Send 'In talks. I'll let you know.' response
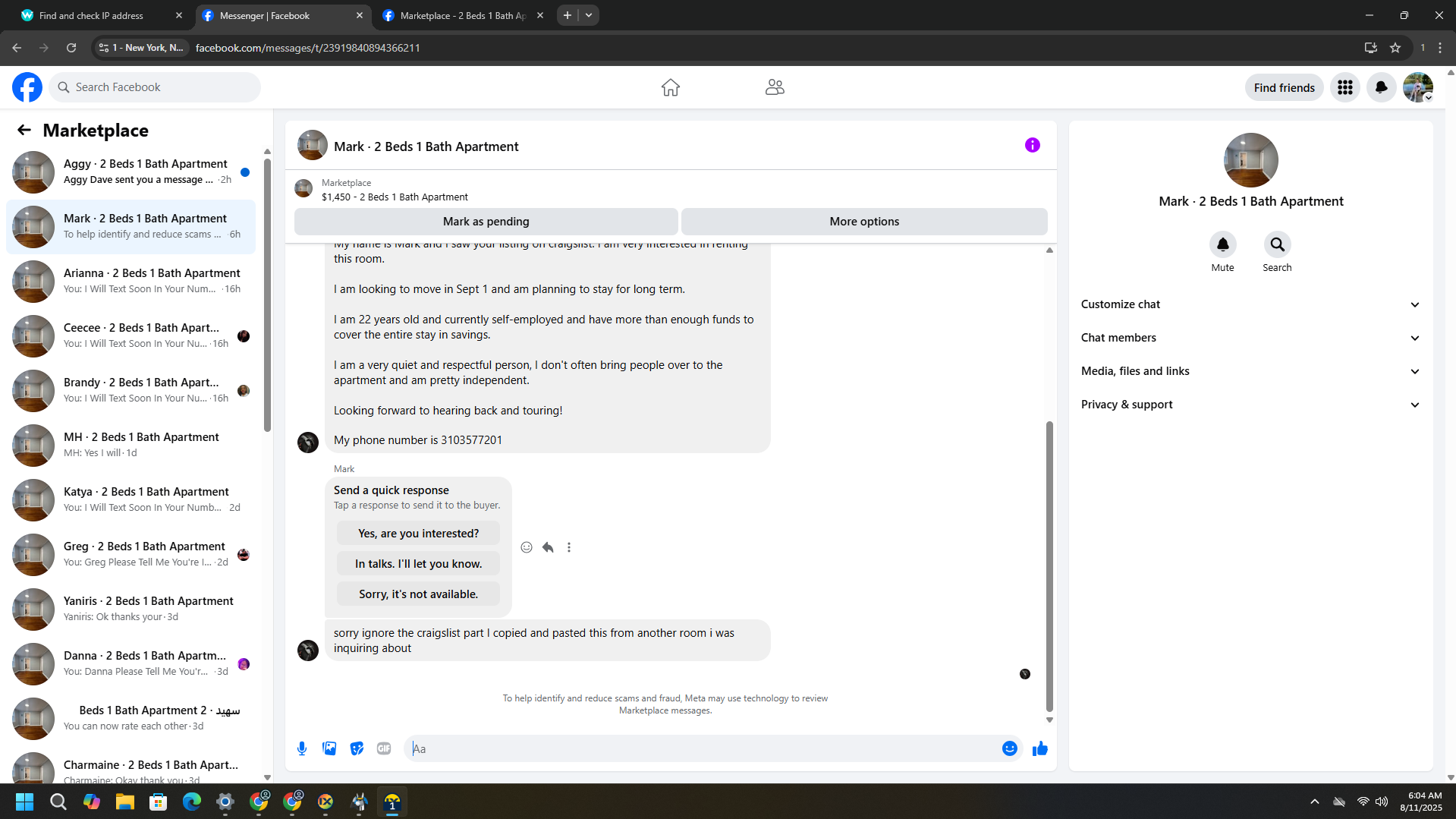Image resolution: width=1456 pixels, height=819 pixels. coord(418,564)
